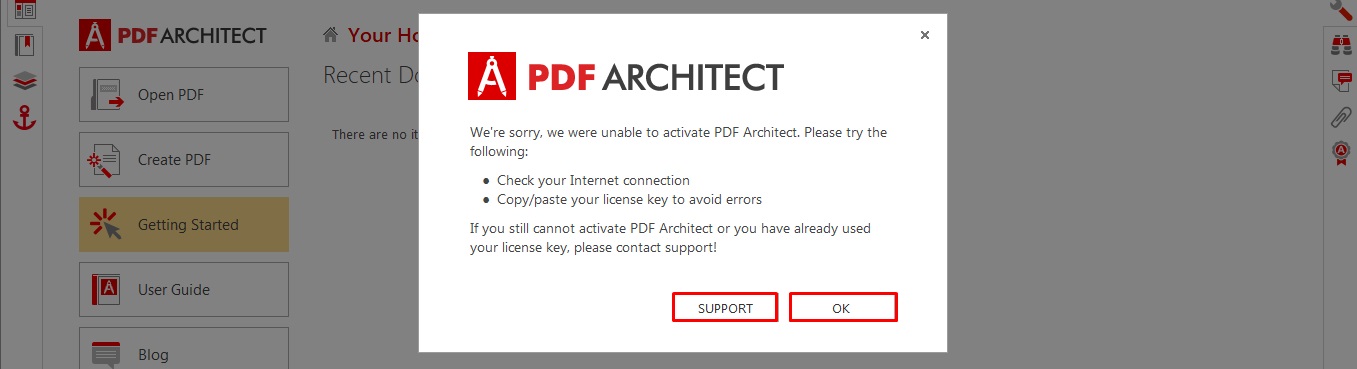Select the Getting Started item
This screenshot has height=369, width=1357.
pyautogui.click(x=184, y=225)
